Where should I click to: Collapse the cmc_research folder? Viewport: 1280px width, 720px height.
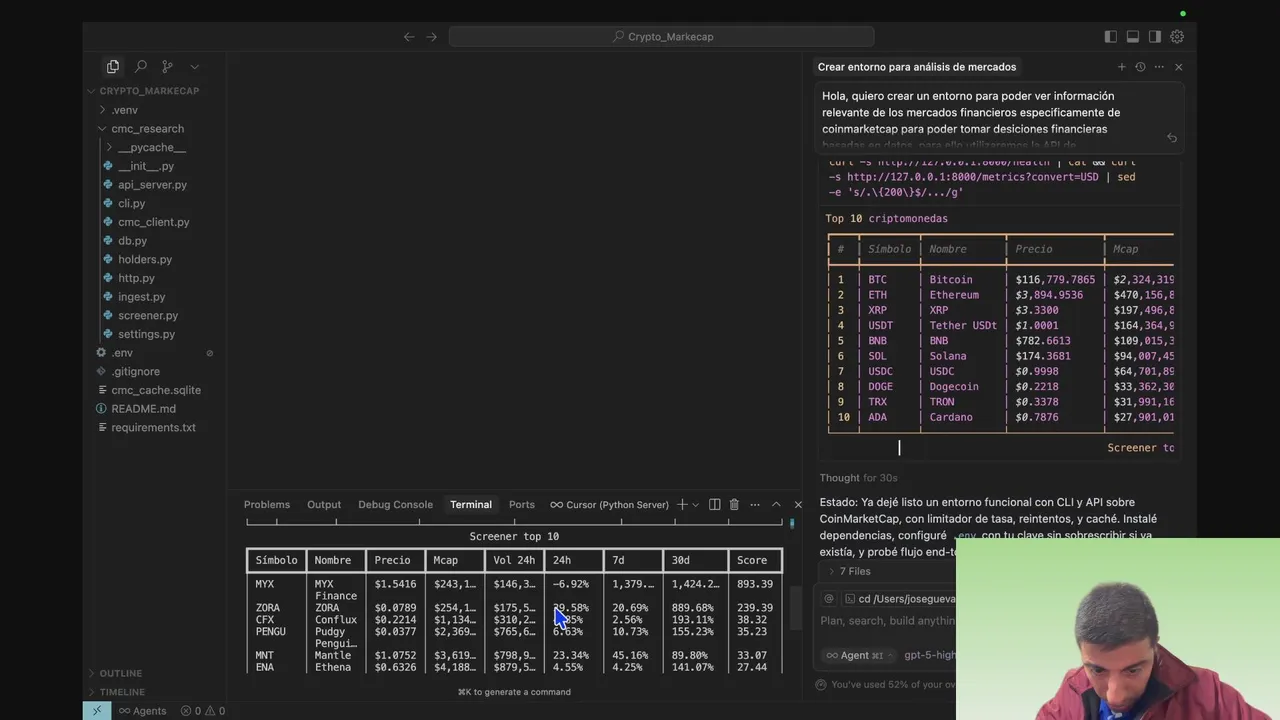point(147,129)
